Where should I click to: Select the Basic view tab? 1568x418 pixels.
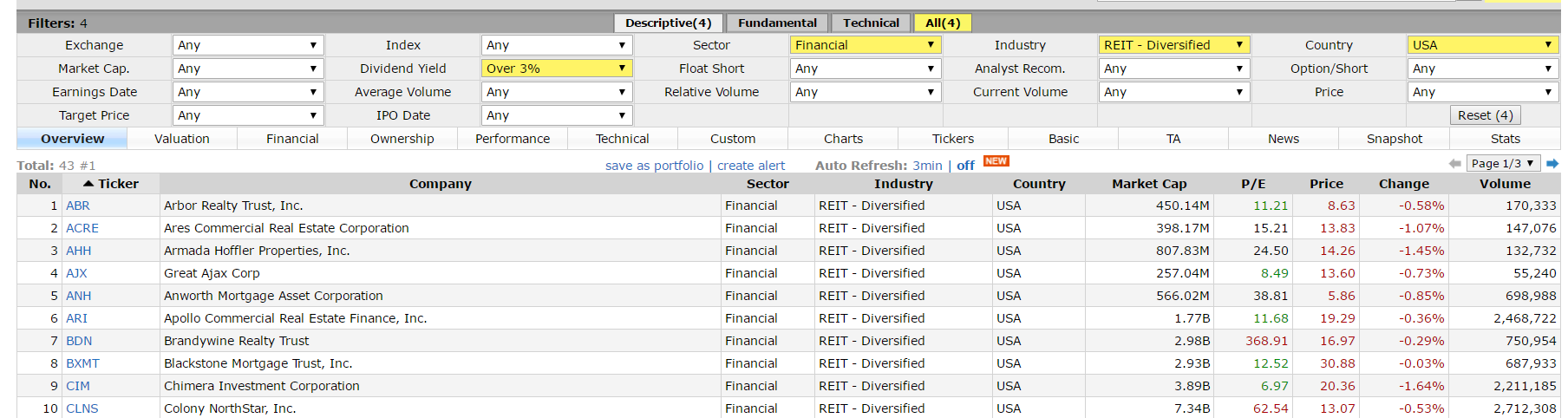(x=1063, y=139)
